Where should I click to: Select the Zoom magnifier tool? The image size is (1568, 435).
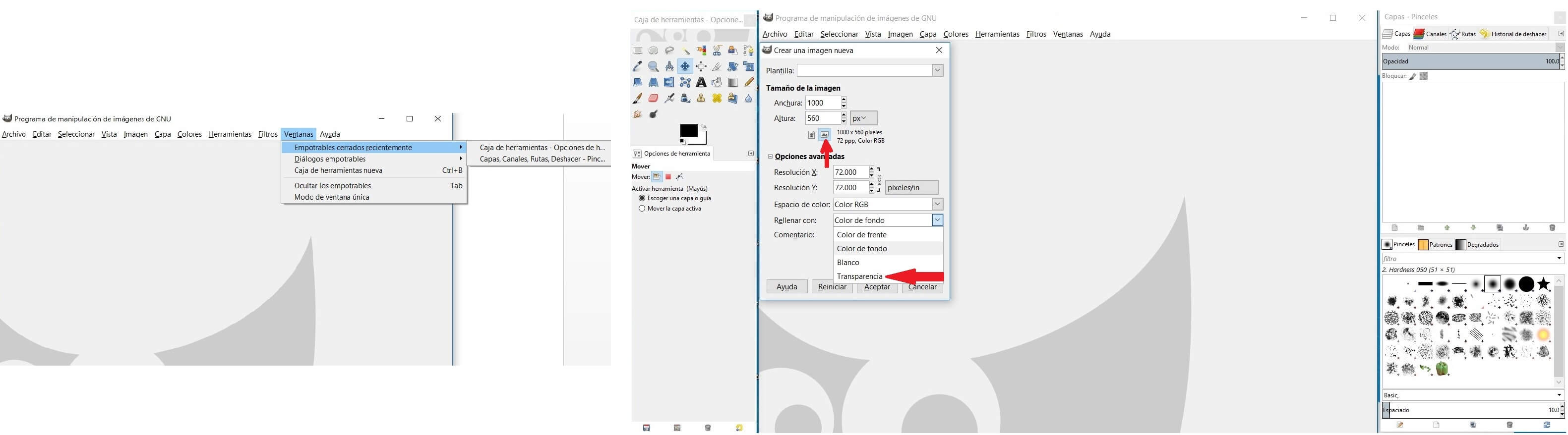(654, 67)
